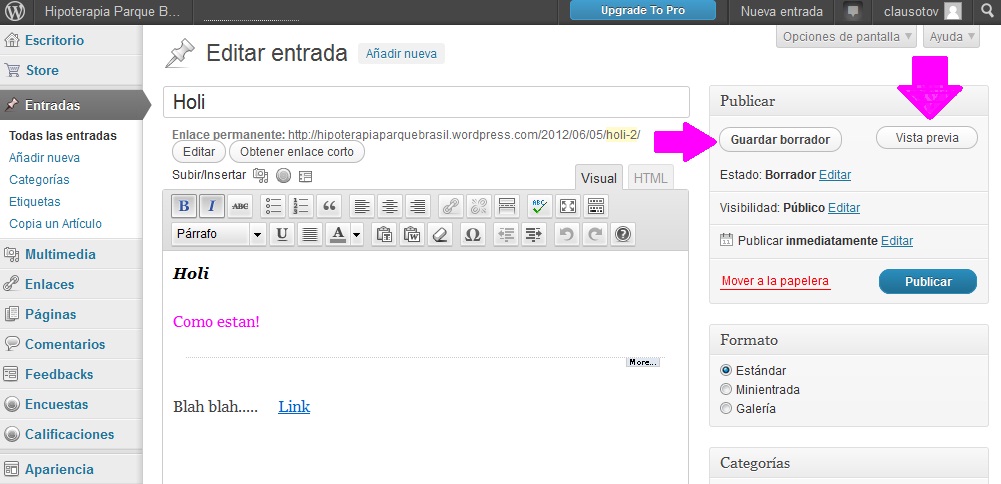Toggle bold formatting in editor toolbar
The height and width of the screenshot is (484, 1001).
pyautogui.click(x=184, y=206)
